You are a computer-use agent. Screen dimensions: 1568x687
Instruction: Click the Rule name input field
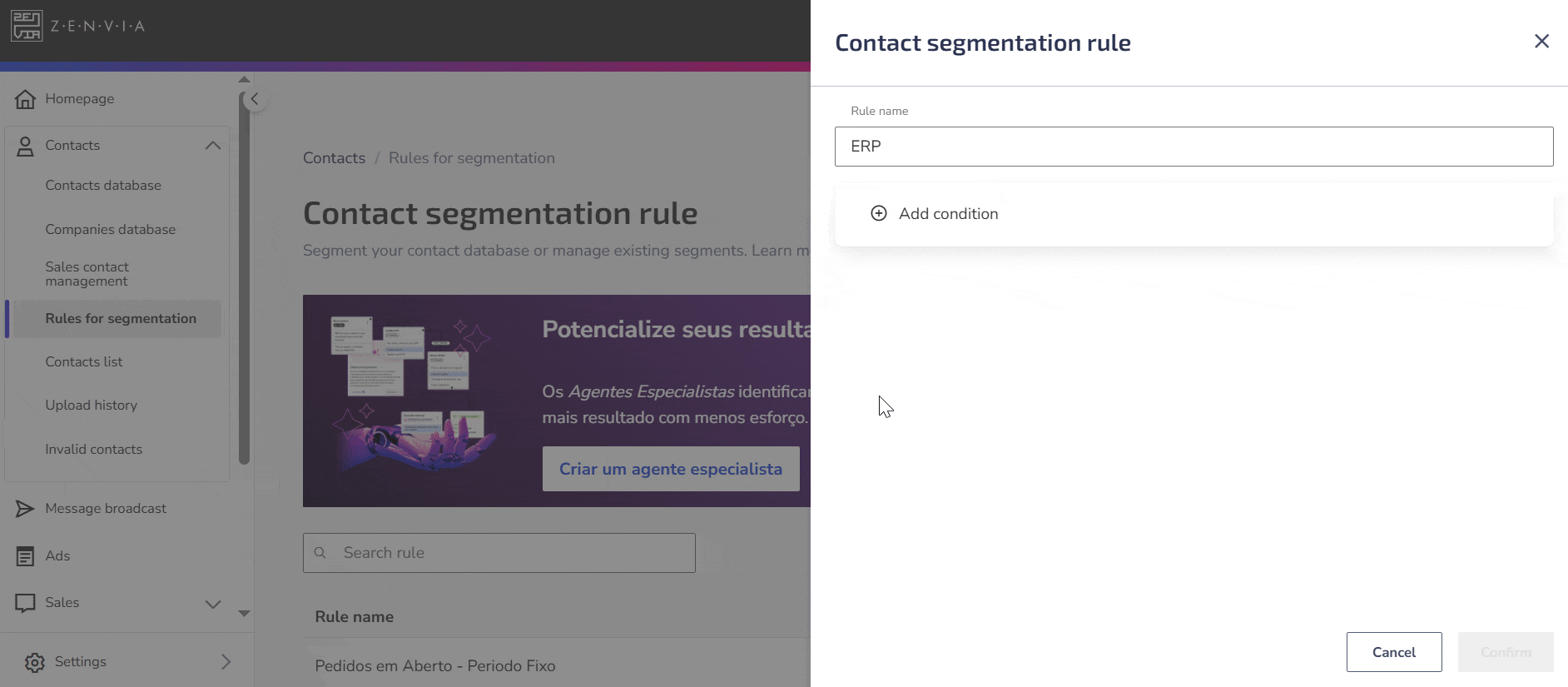[x=1193, y=147]
